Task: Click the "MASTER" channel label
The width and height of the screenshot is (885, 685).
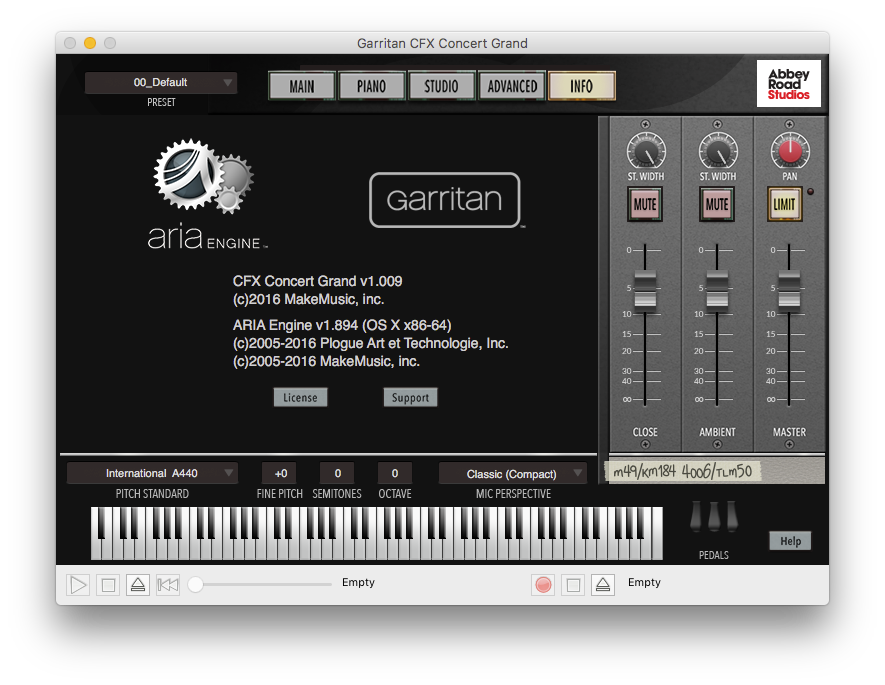Action: pyautogui.click(x=789, y=432)
